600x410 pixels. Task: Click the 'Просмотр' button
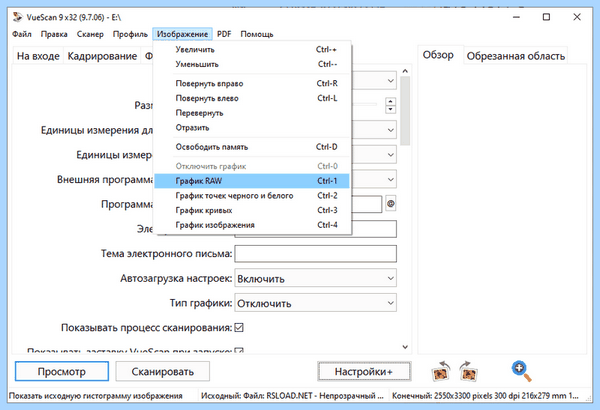[x=62, y=371]
